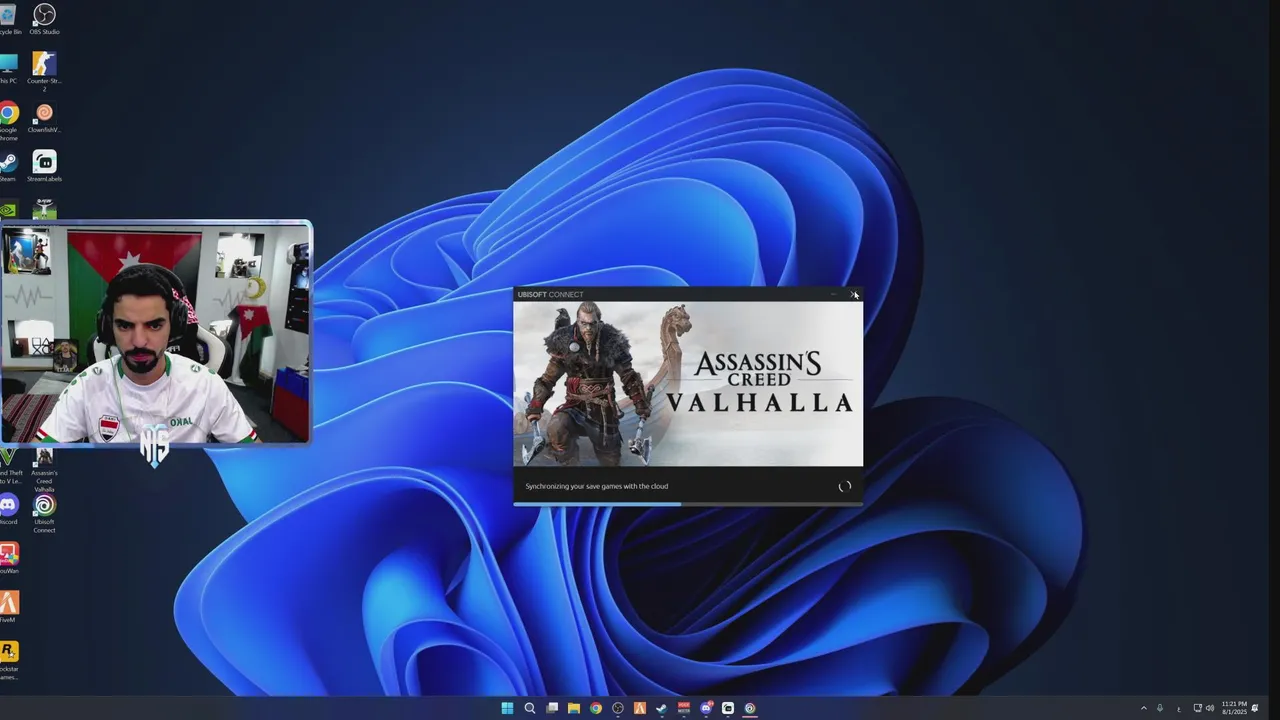The image size is (1280, 720).
Task: Click the Assassin's Creed Valhalla splash image
Action: [x=688, y=384]
